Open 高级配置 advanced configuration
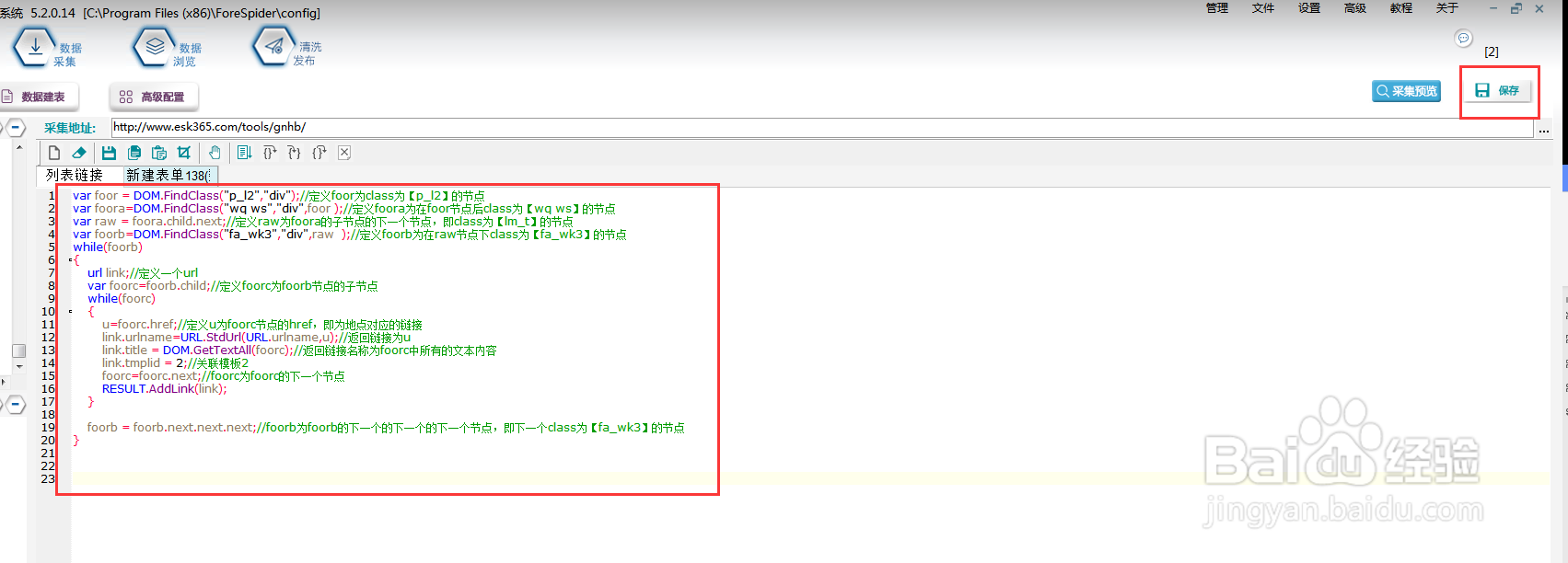The image size is (1568, 563). click(154, 97)
